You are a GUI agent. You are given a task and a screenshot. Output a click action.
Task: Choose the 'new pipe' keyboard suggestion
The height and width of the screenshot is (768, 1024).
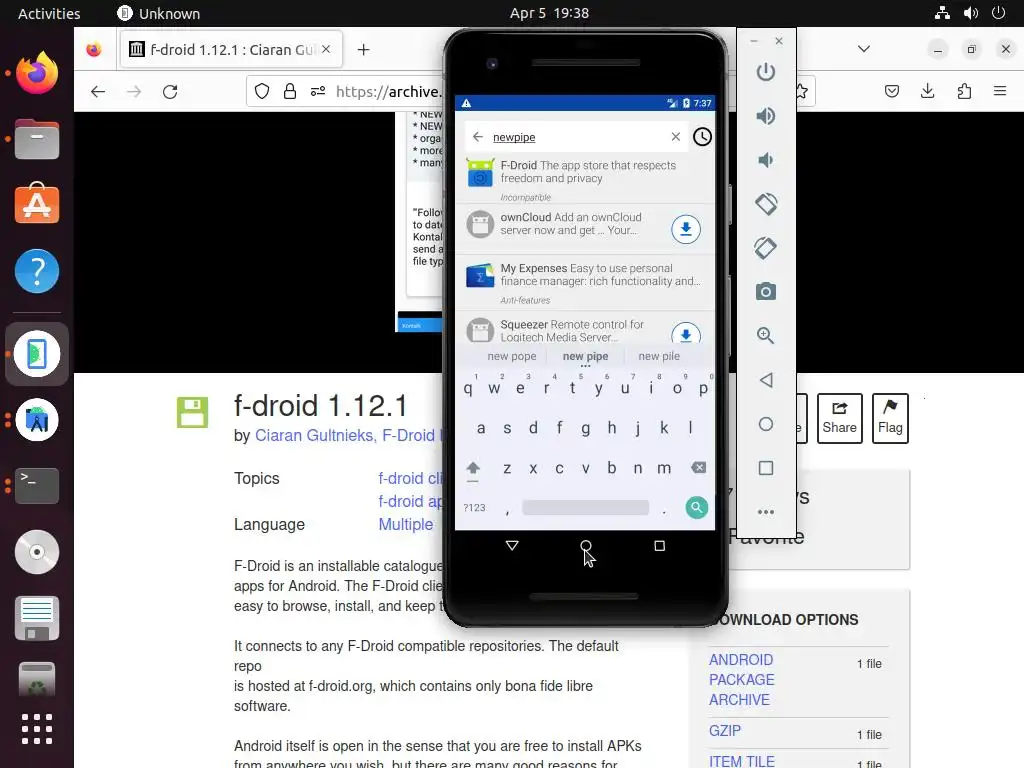pos(585,356)
